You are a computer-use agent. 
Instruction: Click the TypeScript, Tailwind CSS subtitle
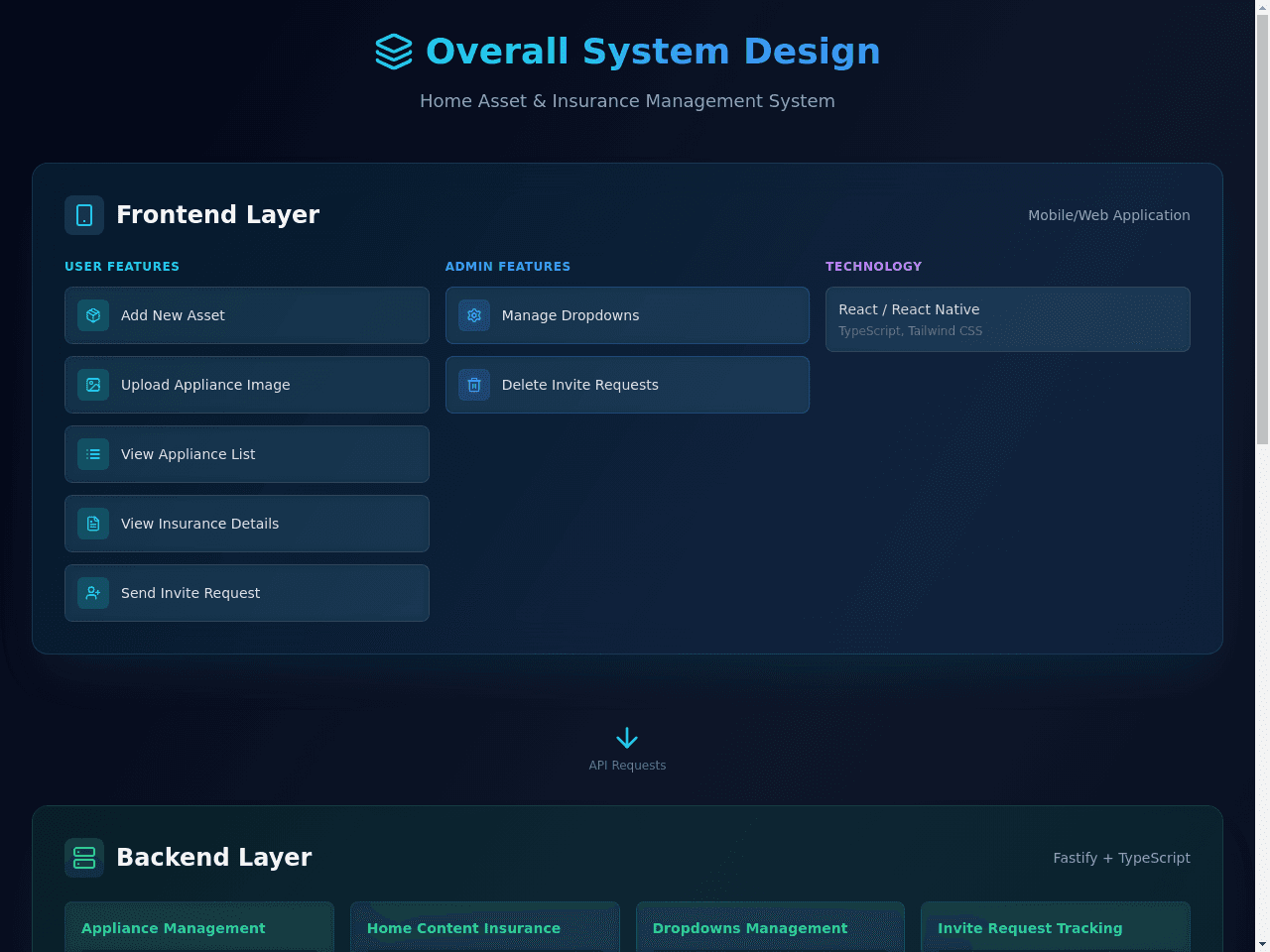911,331
